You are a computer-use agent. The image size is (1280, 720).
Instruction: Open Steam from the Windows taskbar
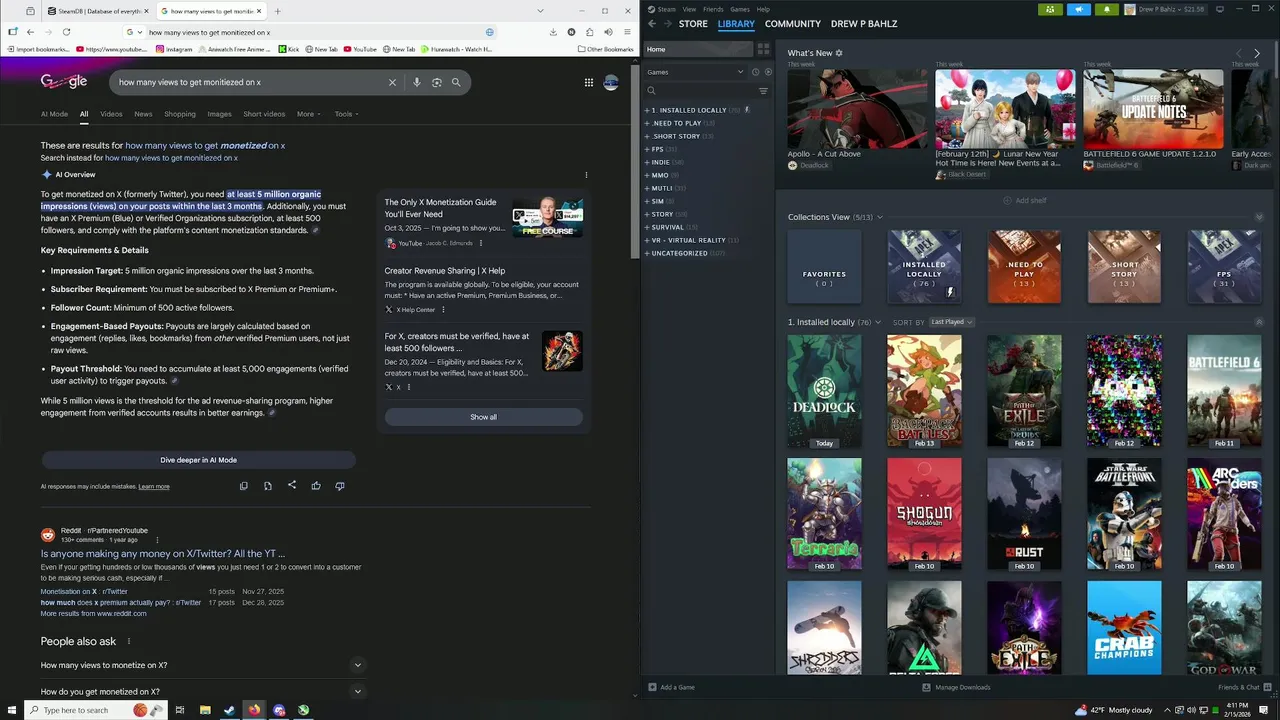[229, 710]
